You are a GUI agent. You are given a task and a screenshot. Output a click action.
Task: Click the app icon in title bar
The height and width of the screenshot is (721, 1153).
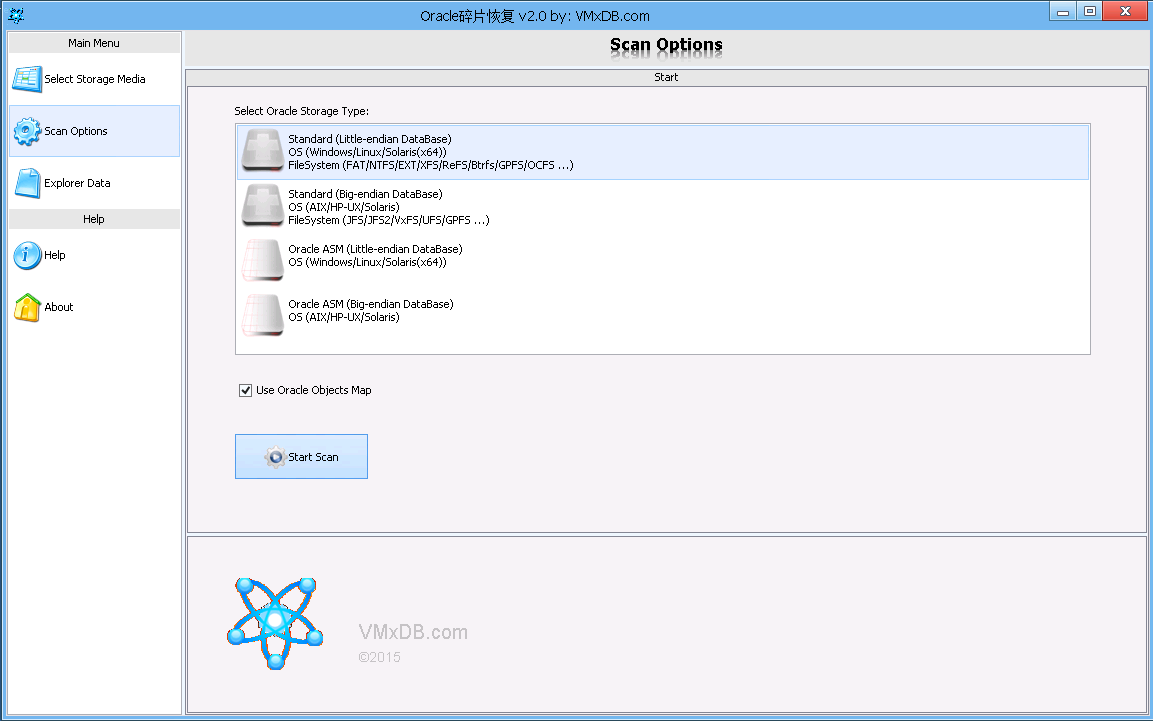pos(15,15)
